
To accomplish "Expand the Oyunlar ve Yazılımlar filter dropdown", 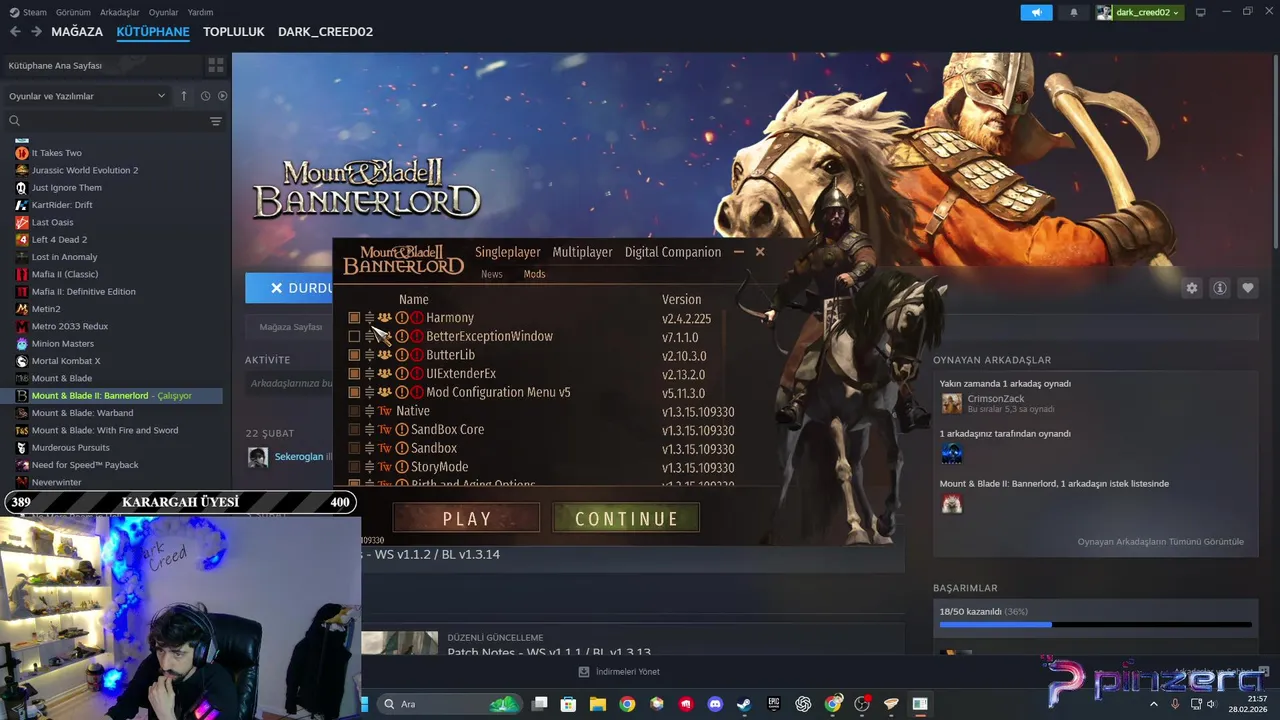I will (87, 96).
